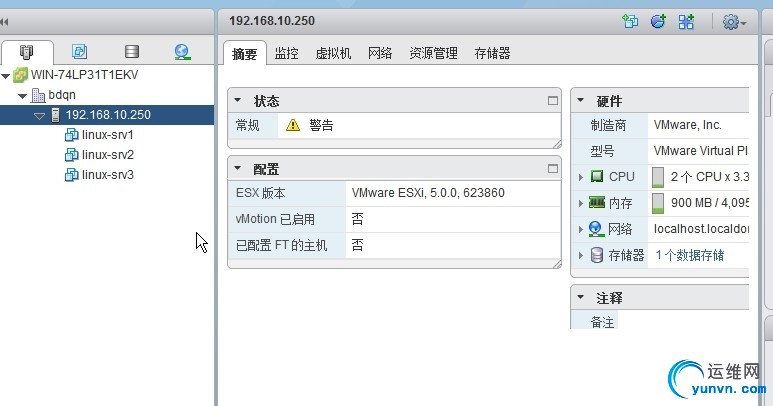
Task: Expand the 存储器 hardware row
Action: point(581,255)
